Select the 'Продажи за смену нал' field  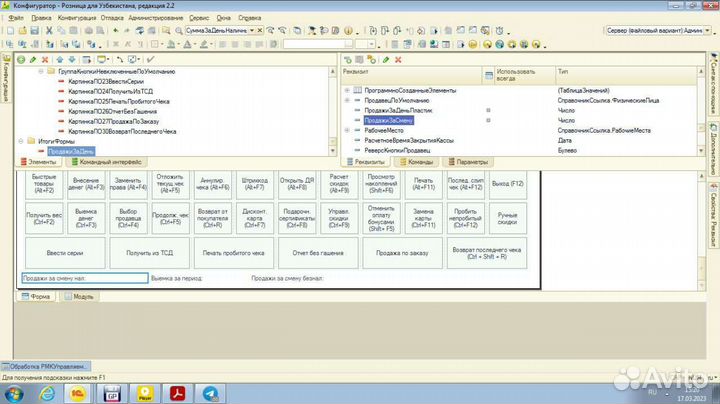pos(85,278)
